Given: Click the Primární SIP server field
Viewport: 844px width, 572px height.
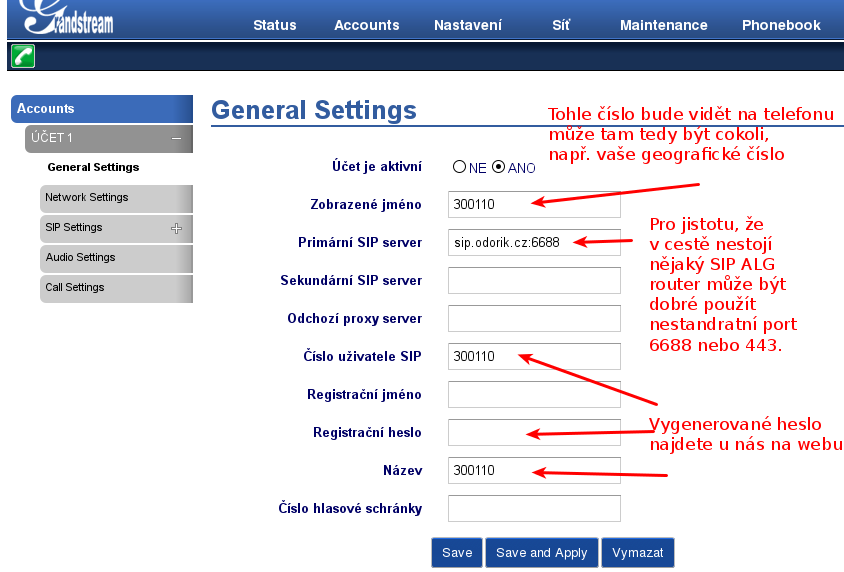Looking at the screenshot, I should (x=534, y=243).
